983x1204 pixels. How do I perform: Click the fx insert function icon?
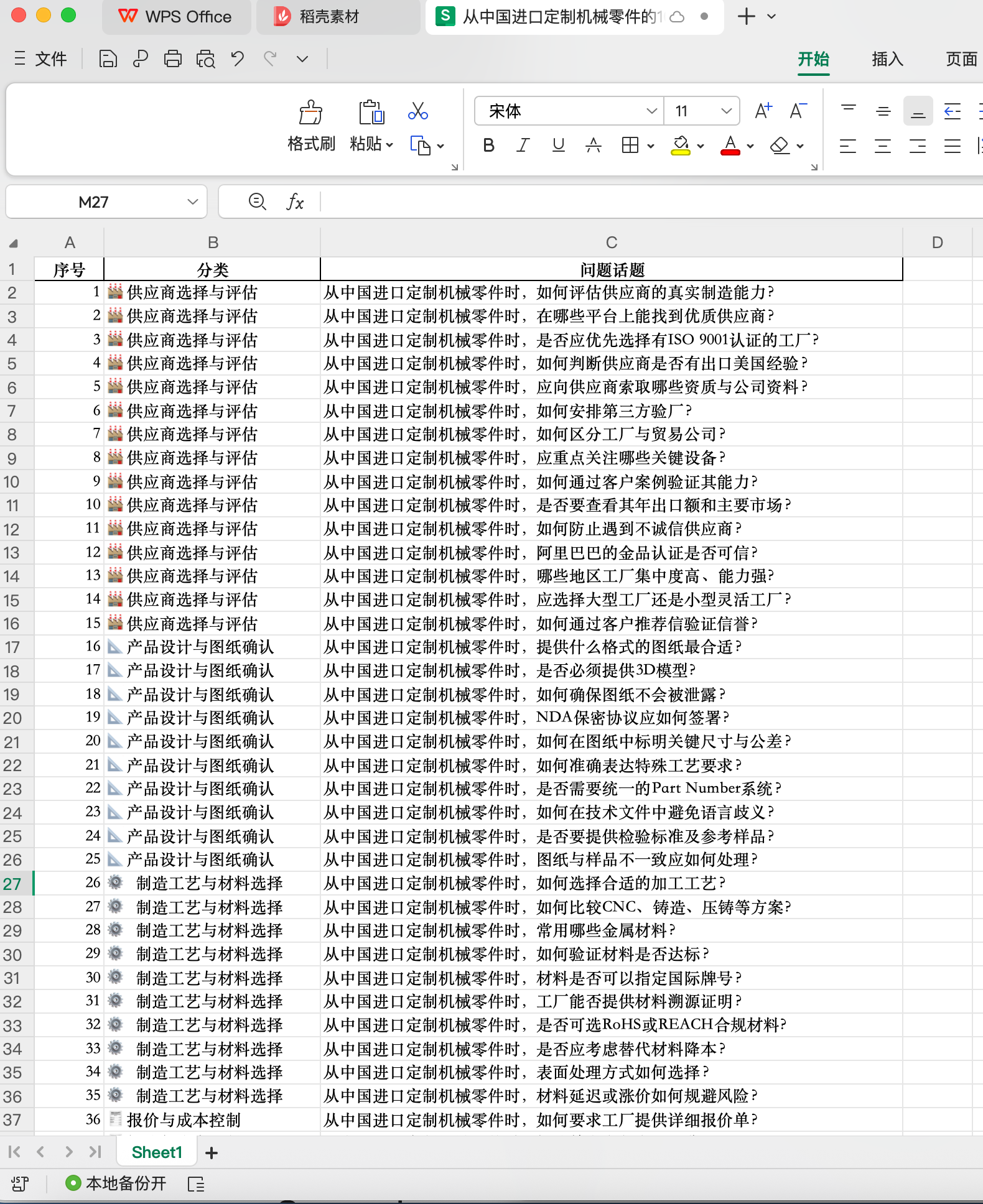295,201
